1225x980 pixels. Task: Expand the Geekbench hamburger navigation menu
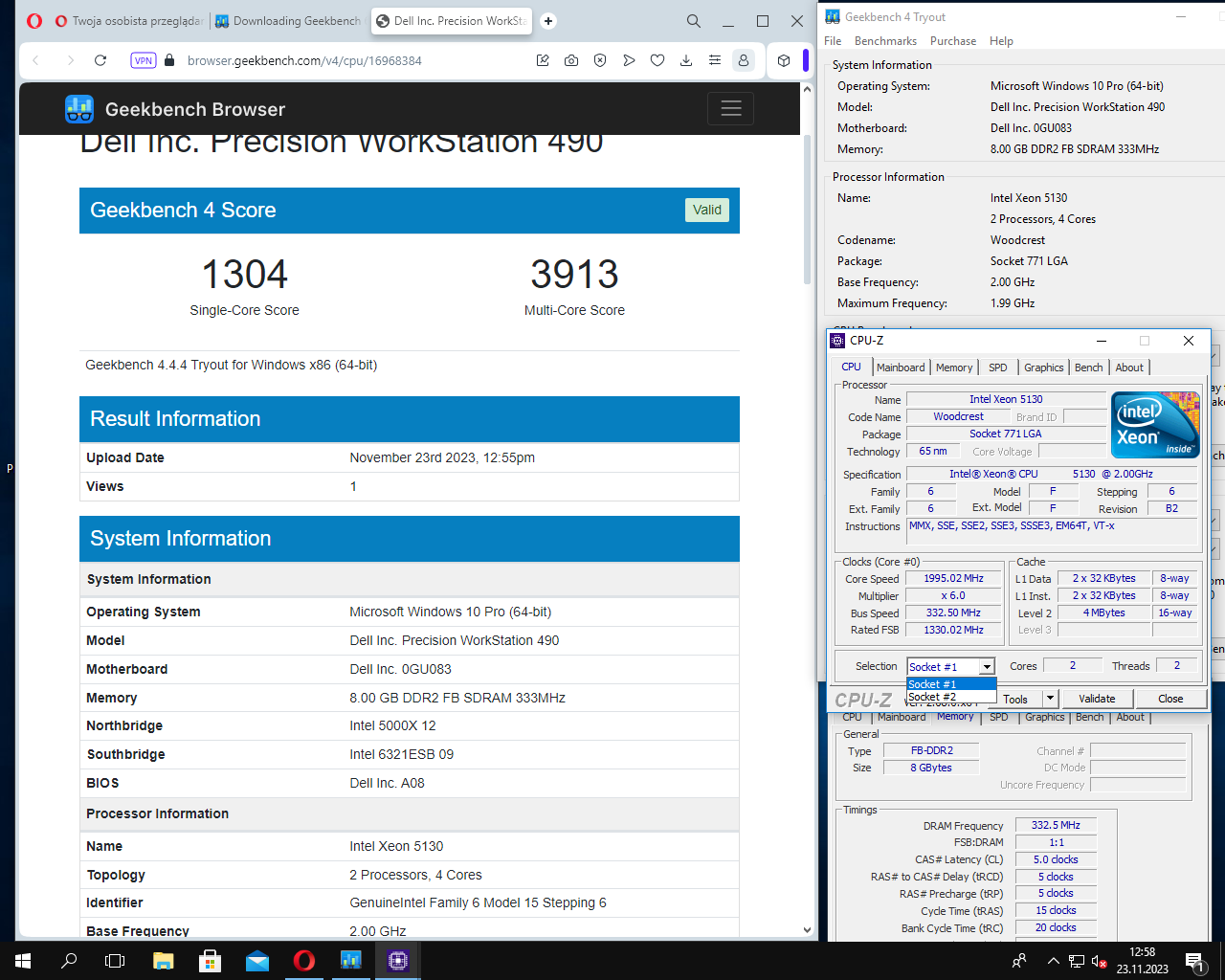731,108
